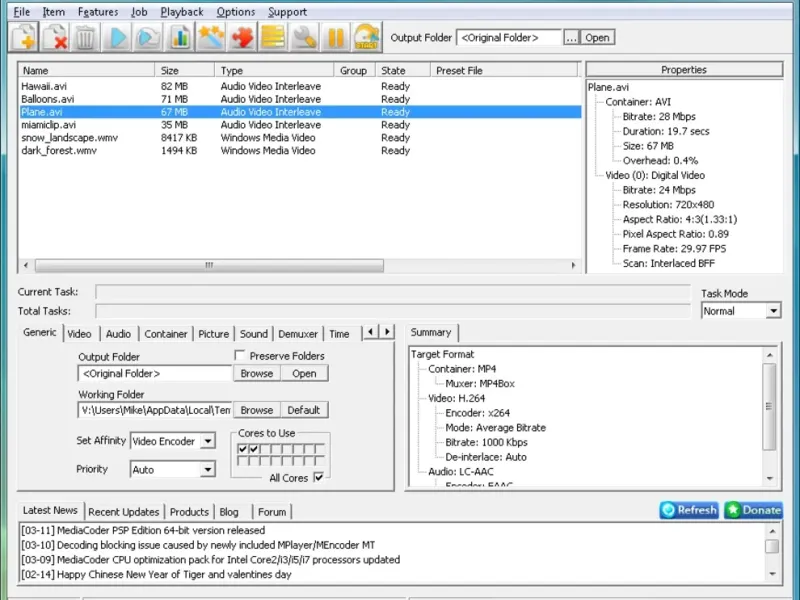Screen dimensions: 800x600
Task: Open the Features menu
Action: click(x=98, y=12)
